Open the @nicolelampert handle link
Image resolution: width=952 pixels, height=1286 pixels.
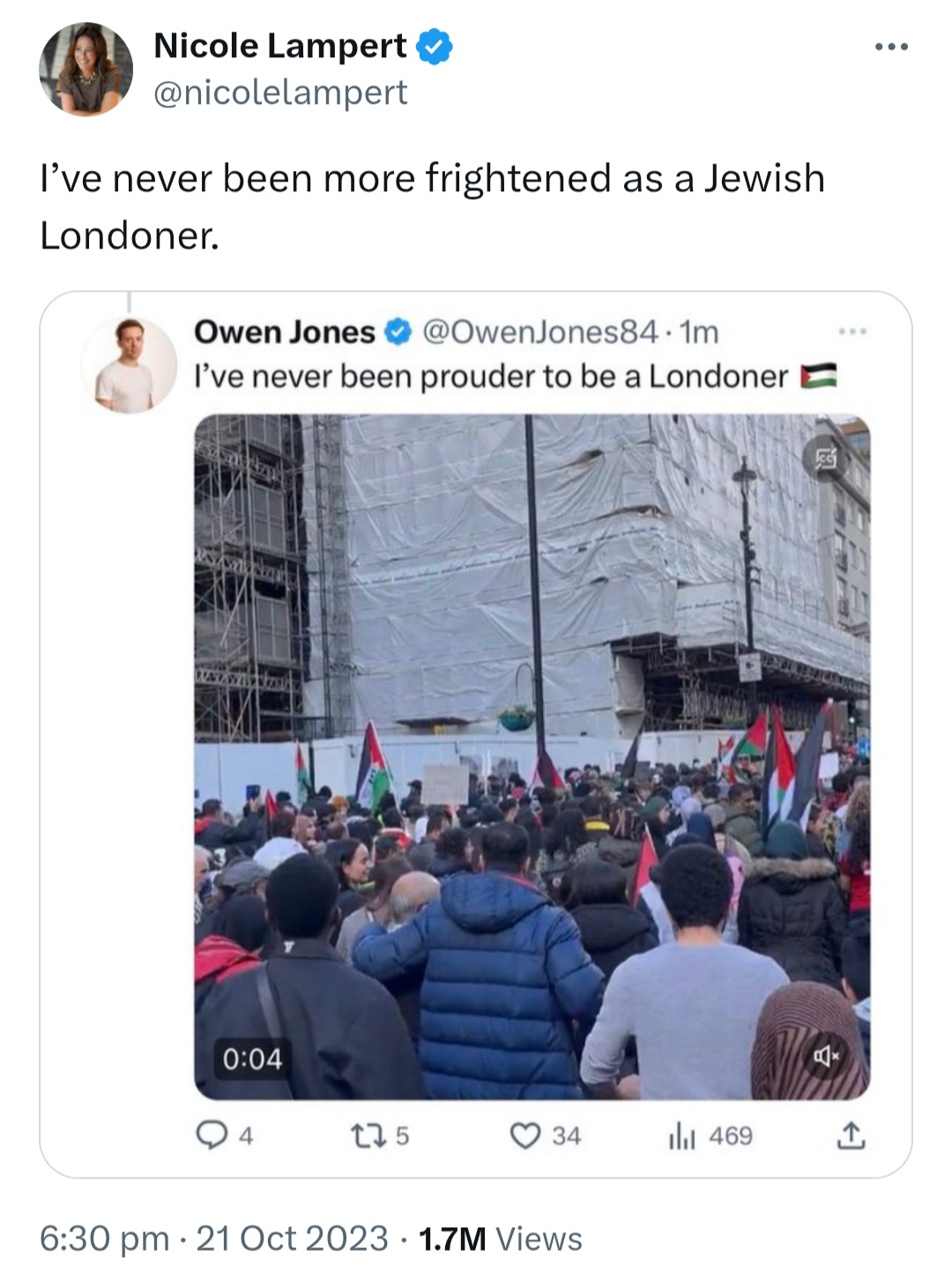280,92
